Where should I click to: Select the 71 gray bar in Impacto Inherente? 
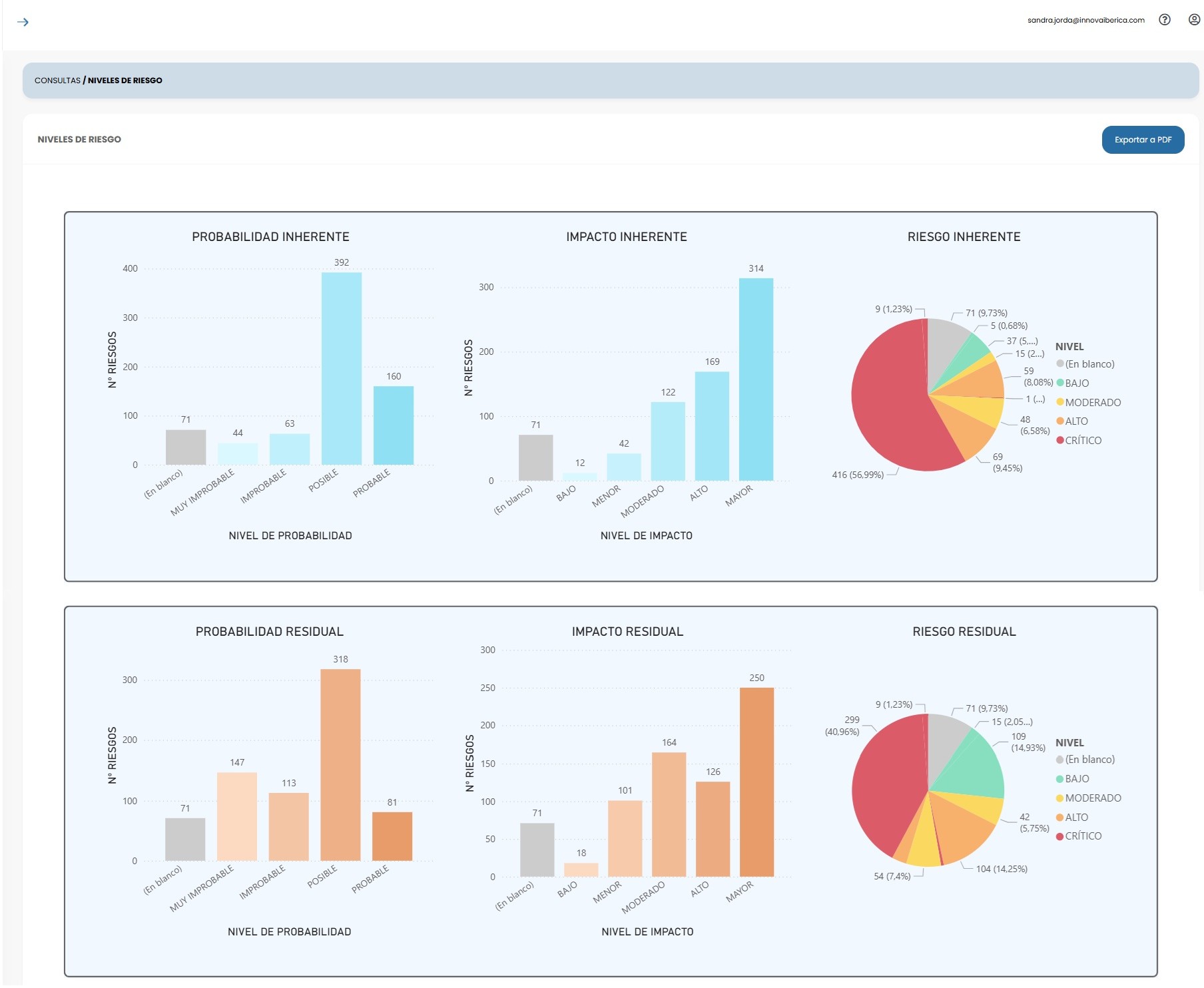[536, 458]
